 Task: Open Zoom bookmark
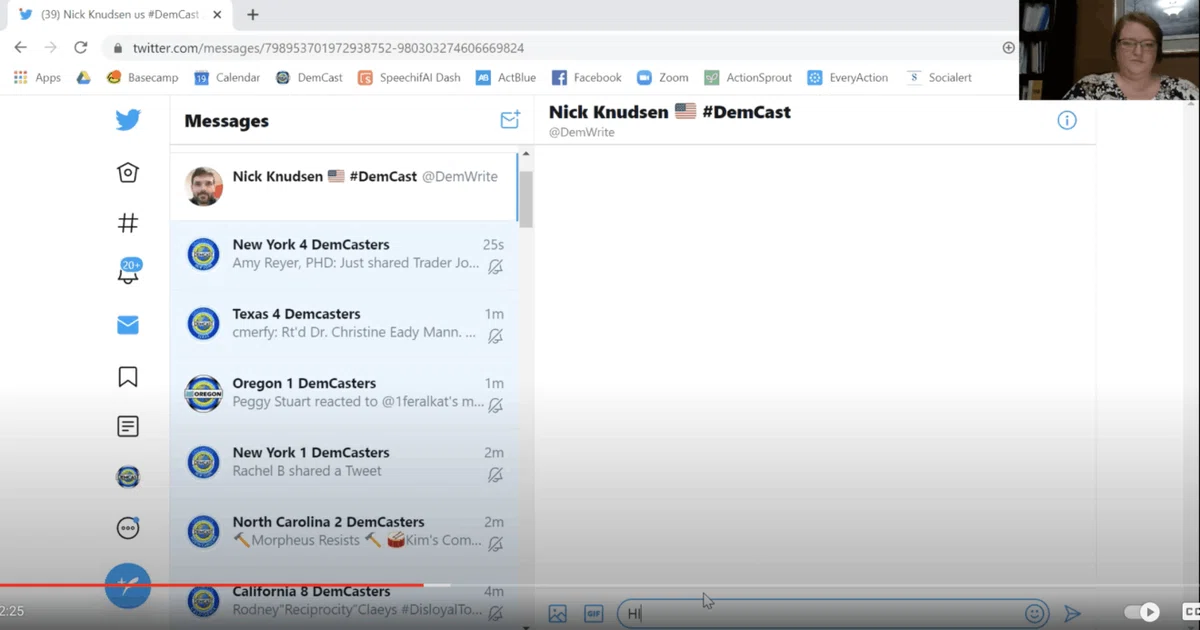(664, 77)
